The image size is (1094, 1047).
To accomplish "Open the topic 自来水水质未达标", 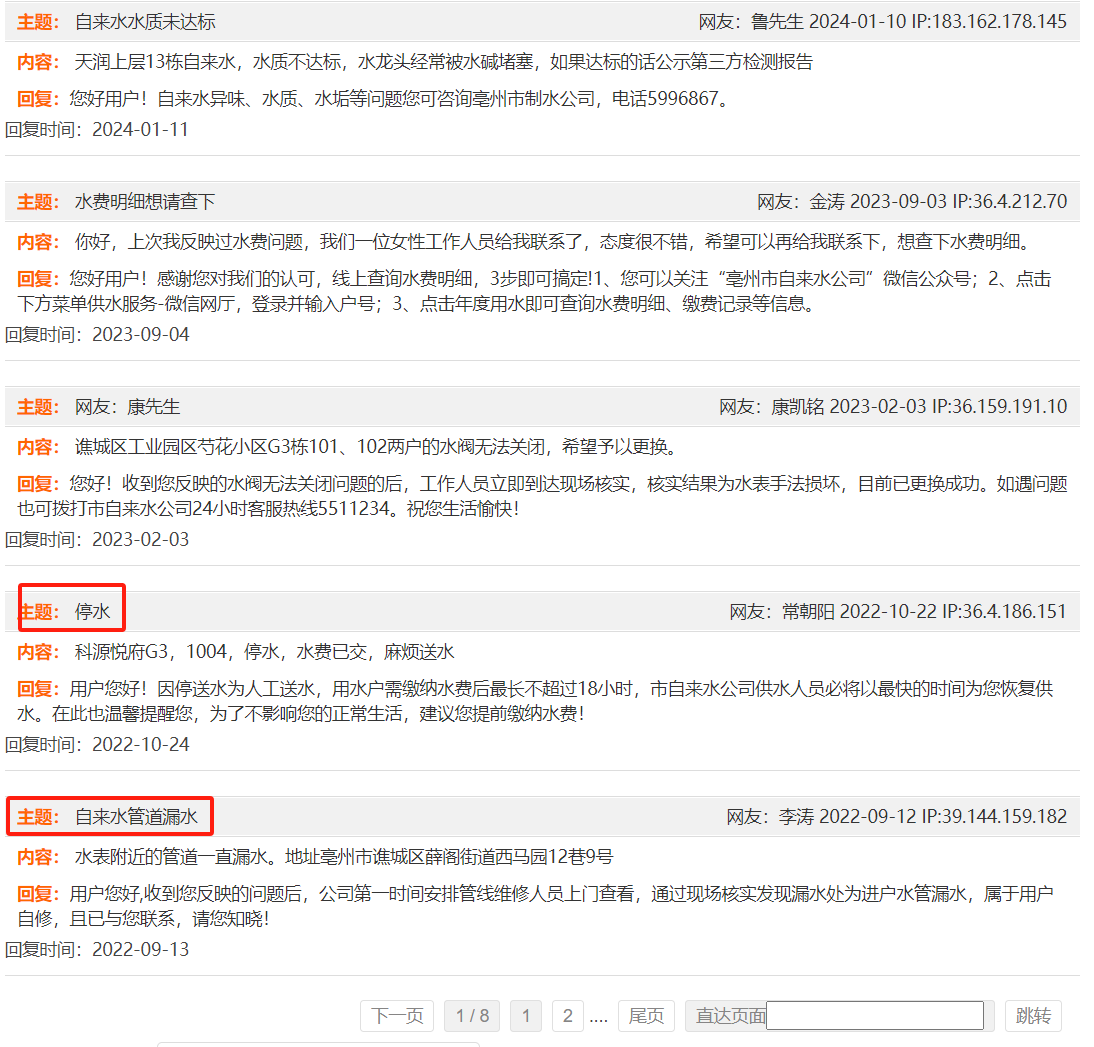I will point(145,22).
